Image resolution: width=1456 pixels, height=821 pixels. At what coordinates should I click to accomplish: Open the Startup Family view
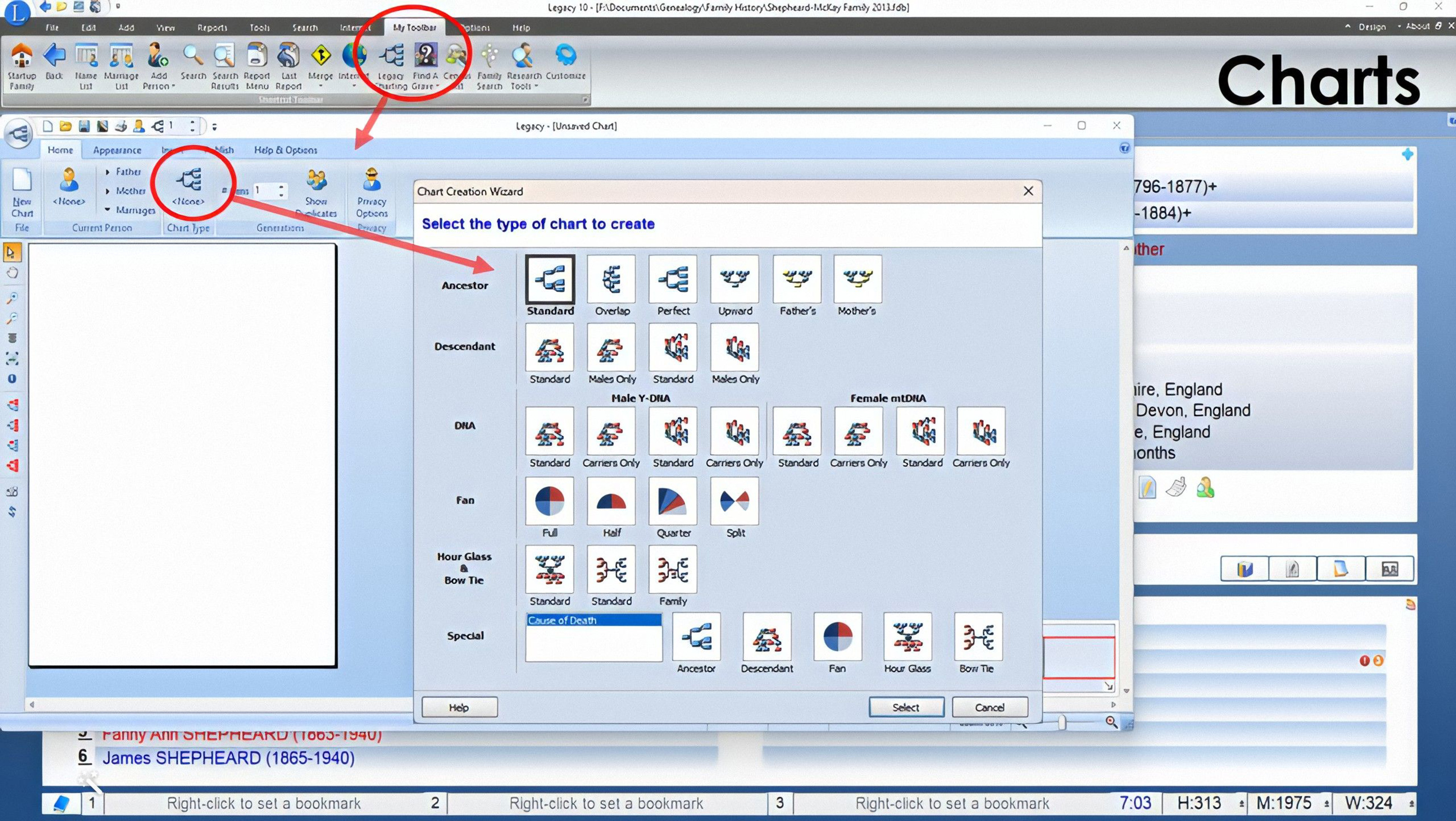point(20,65)
